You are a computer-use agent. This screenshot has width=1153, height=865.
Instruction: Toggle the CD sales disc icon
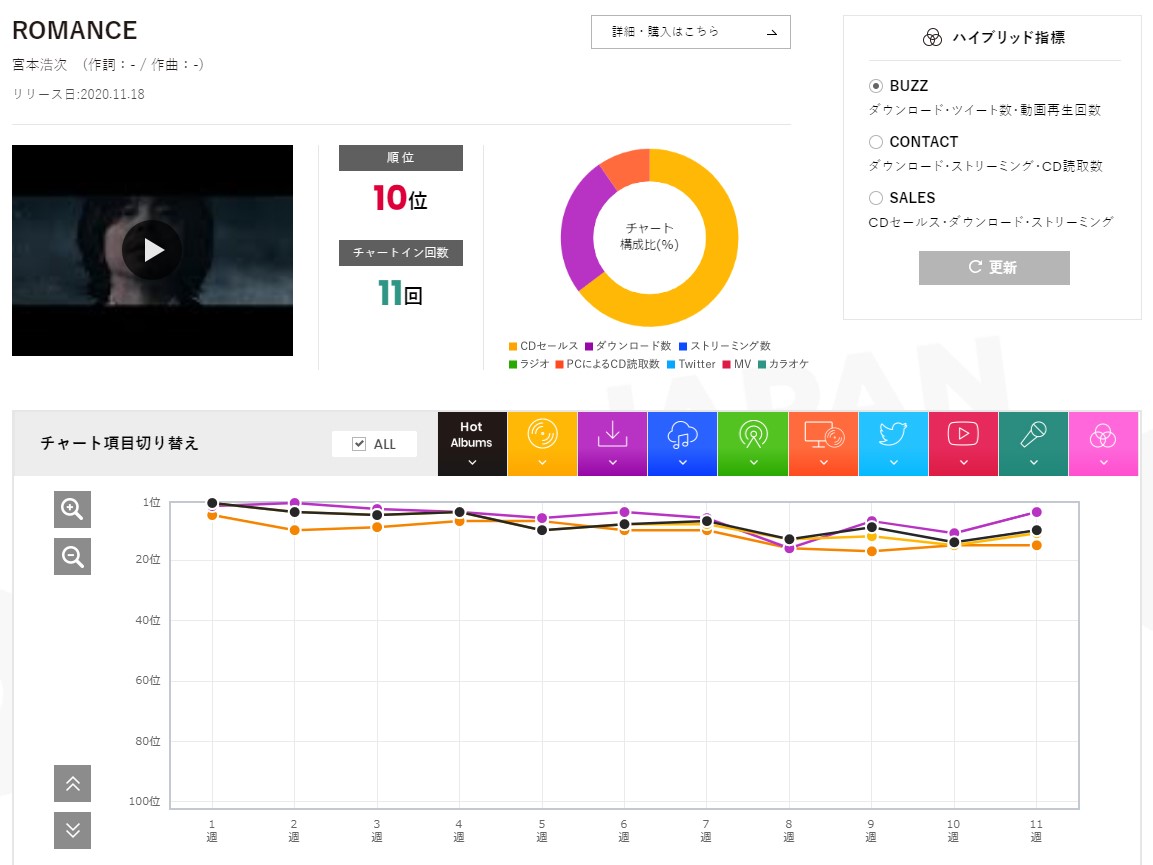coord(542,444)
